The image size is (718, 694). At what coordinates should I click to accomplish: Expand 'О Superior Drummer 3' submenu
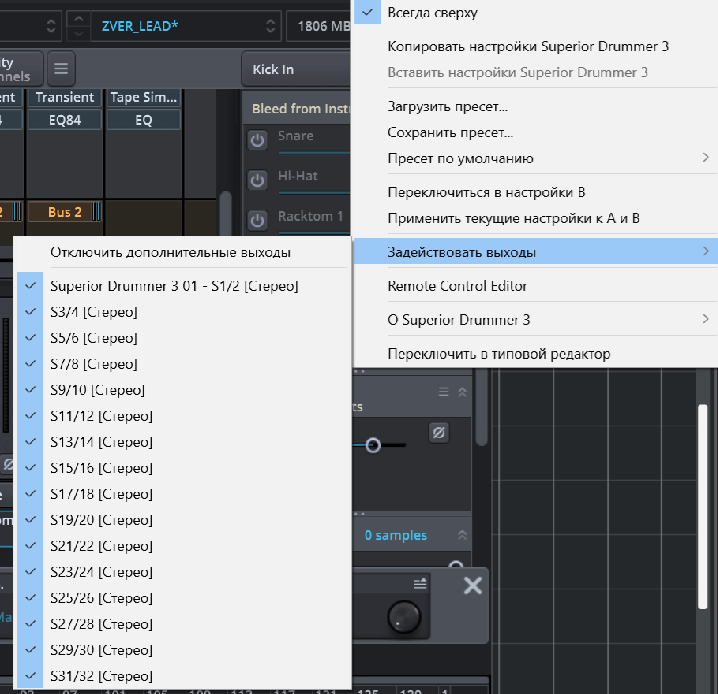point(536,320)
